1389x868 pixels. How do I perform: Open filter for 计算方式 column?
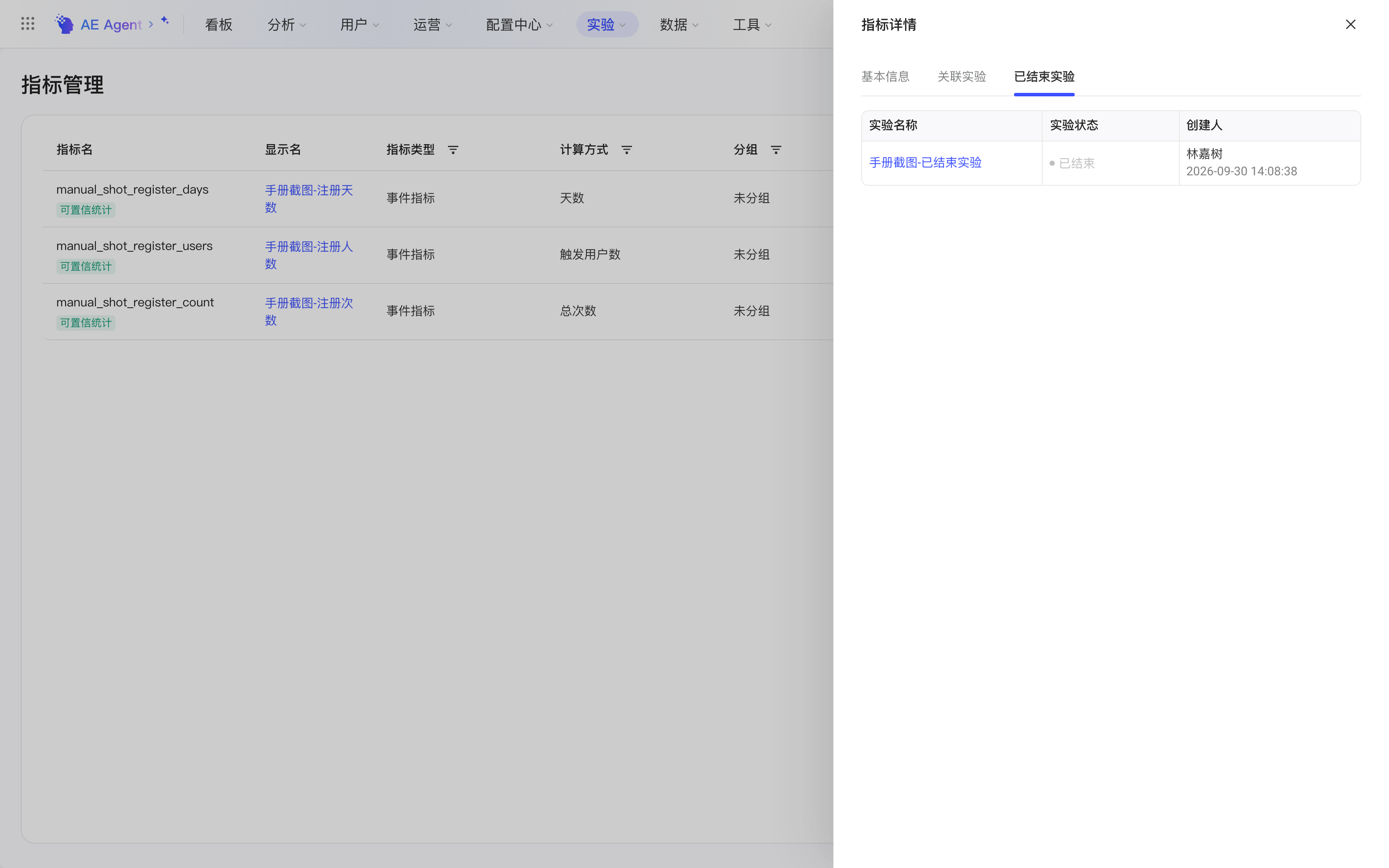click(x=626, y=150)
